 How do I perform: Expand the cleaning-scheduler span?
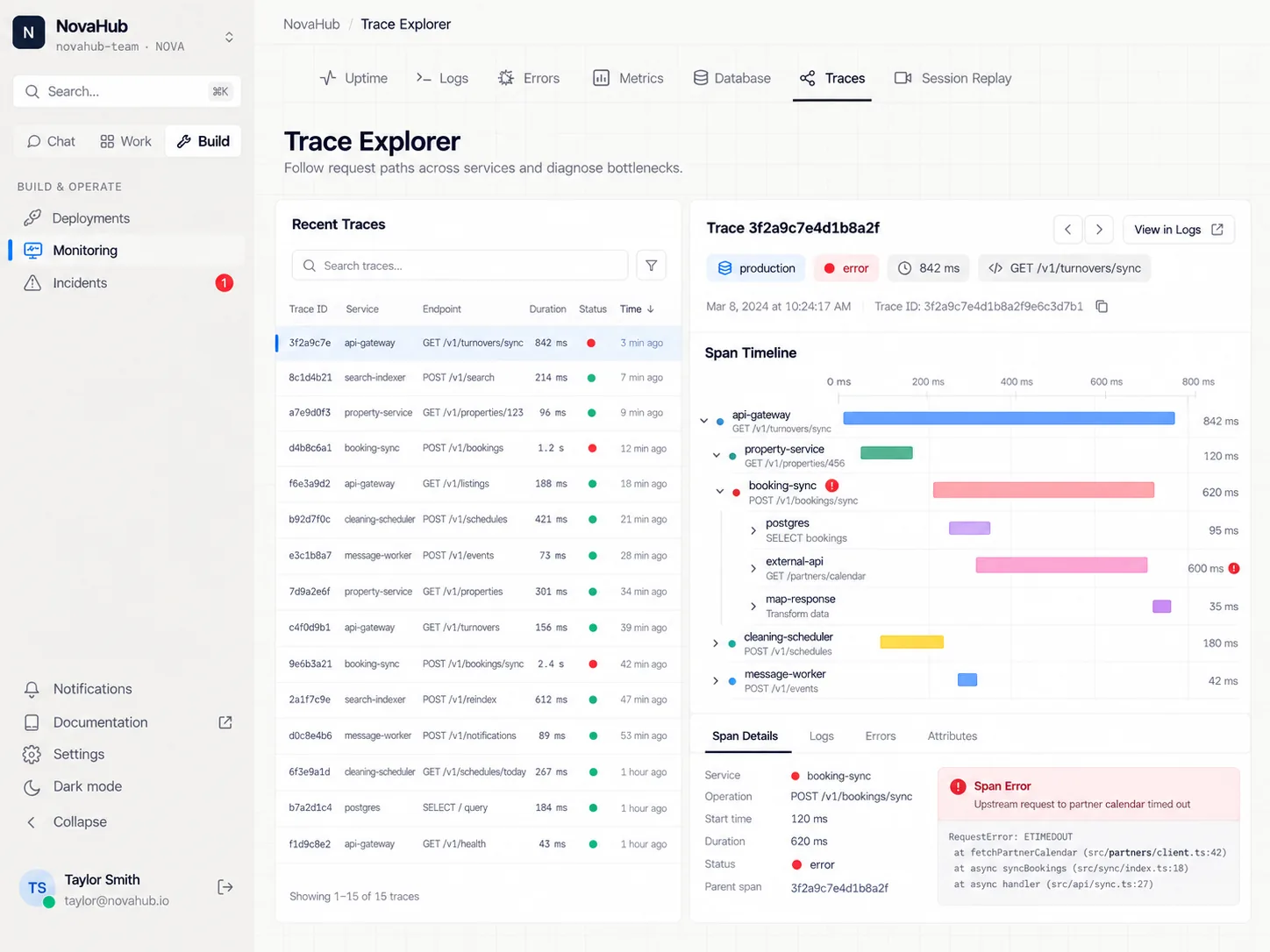[716, 643]
